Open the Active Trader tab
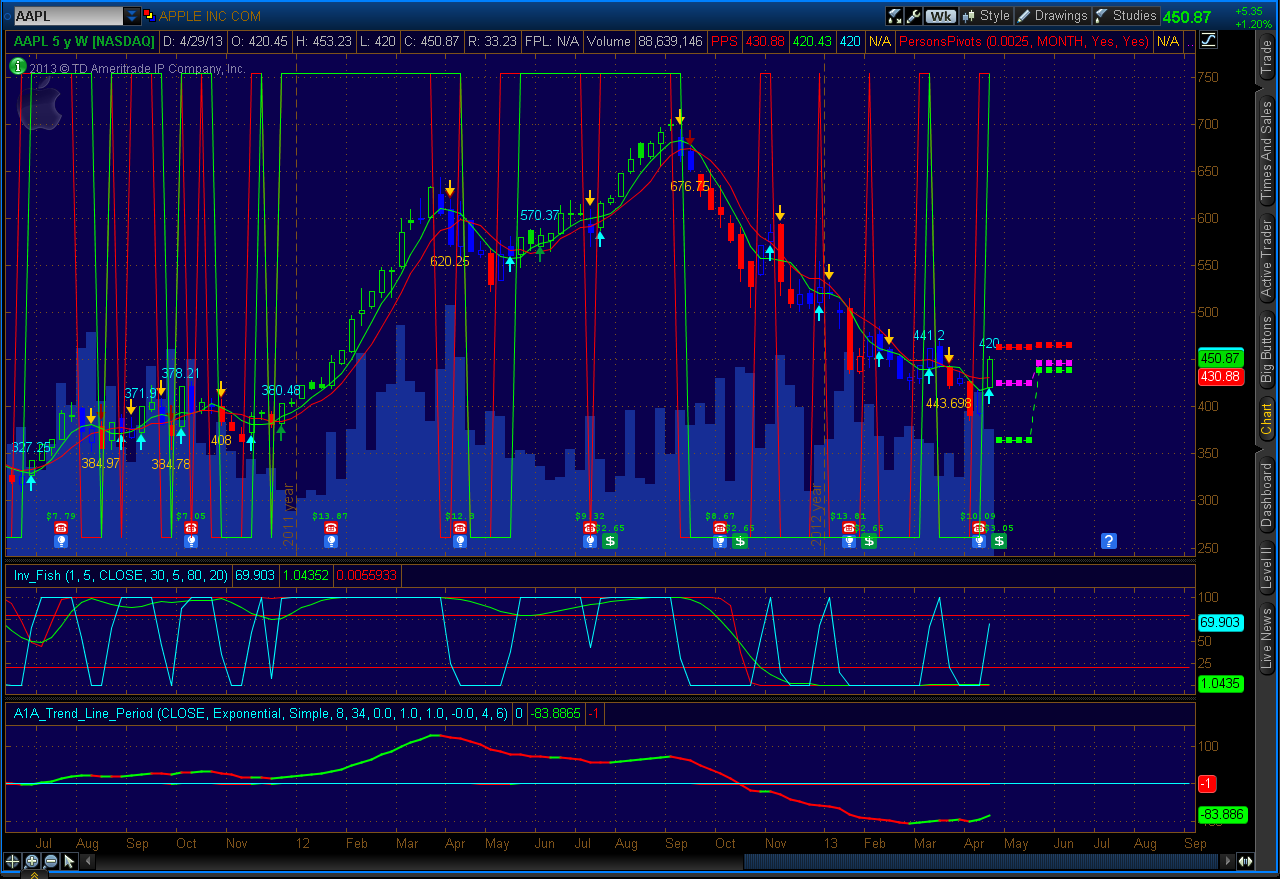 tap(1266, 260)
